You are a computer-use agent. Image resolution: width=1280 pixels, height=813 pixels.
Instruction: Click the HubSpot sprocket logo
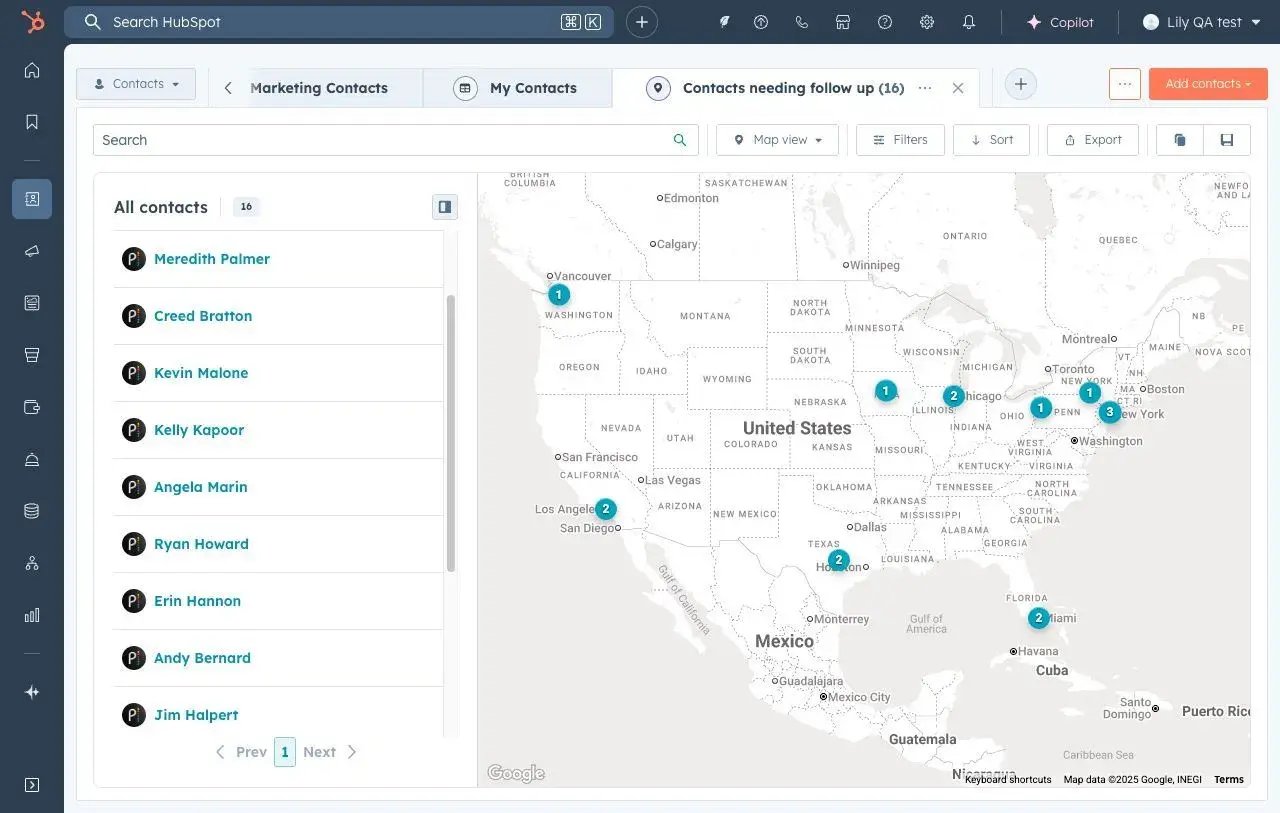click(33, 21)
